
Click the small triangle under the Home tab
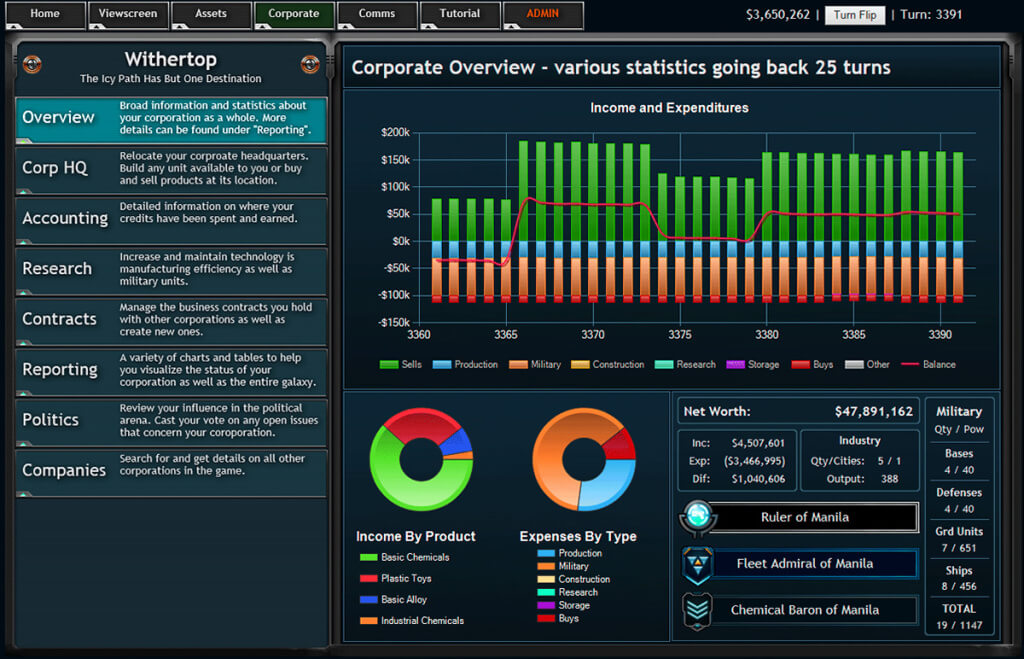pyautogui.click(x=13, y=26)
